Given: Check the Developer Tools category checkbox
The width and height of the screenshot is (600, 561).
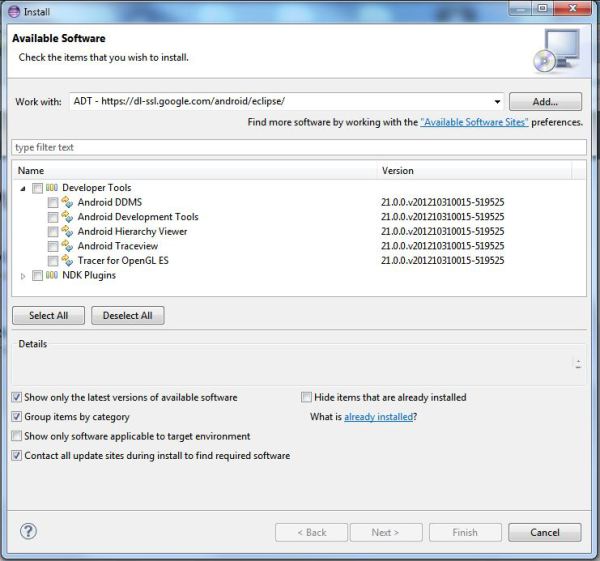Looking at the screenshot, I should [x=37, y=188].
